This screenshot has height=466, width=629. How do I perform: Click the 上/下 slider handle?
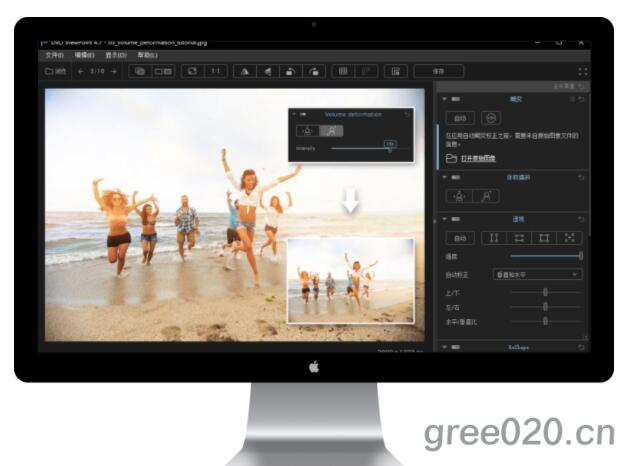[x=545, y=292]
